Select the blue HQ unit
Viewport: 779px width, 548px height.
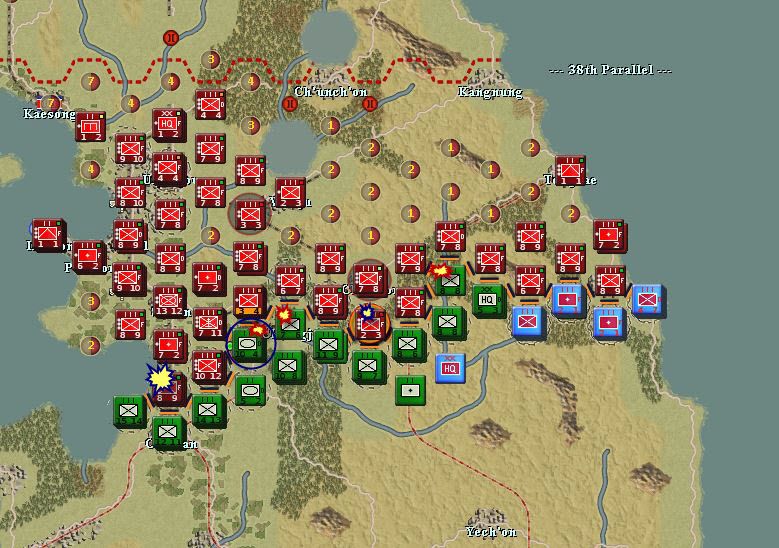click(450, 368)
